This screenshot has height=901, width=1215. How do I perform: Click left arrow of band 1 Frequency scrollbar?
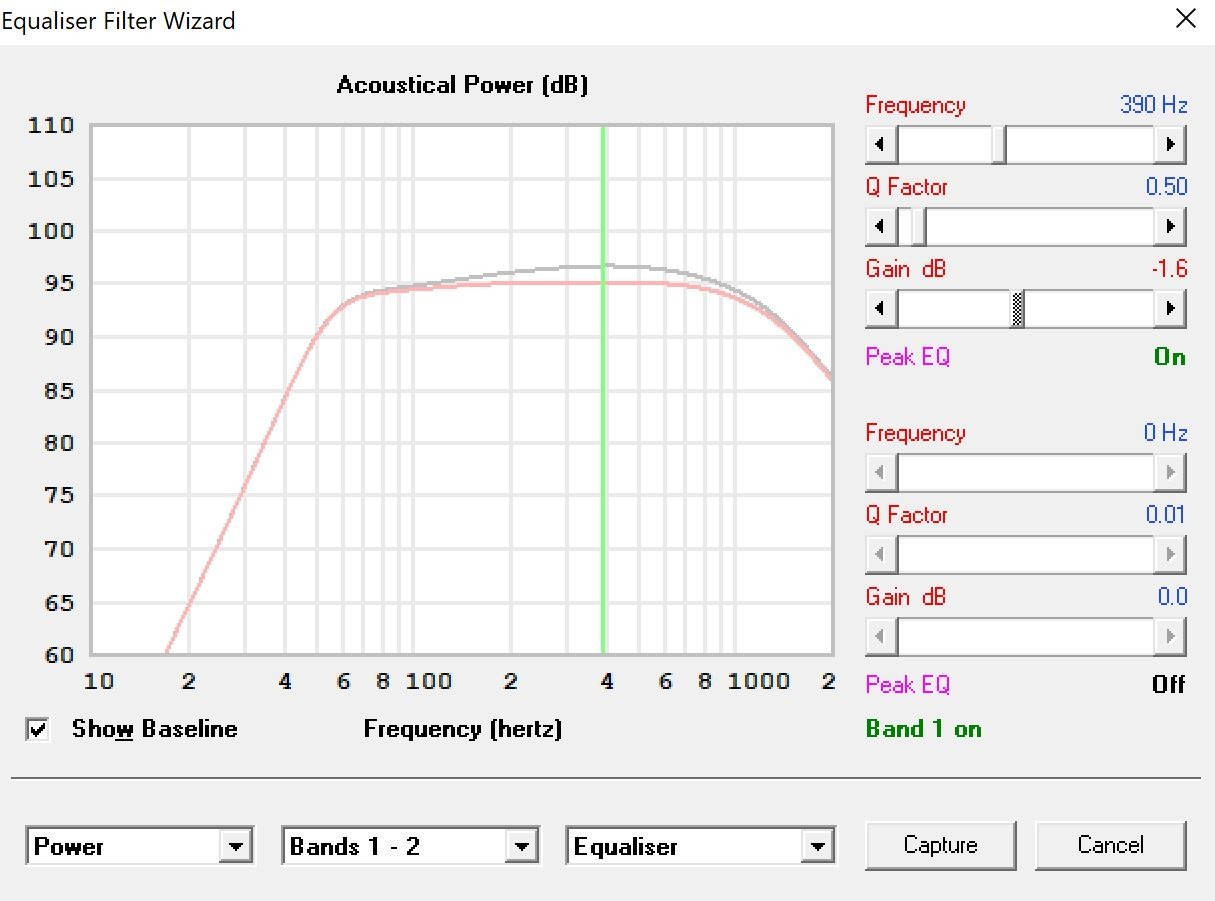880,146
